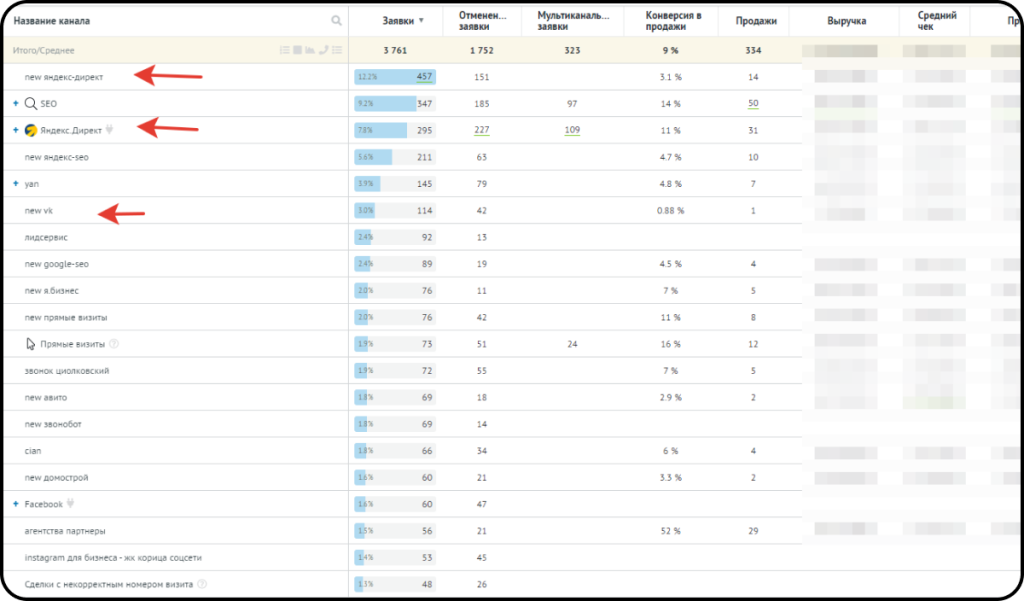Expand the Яндекс.Директ channel row
Screen dimensions: 1024x601
[x=16, y=130]
